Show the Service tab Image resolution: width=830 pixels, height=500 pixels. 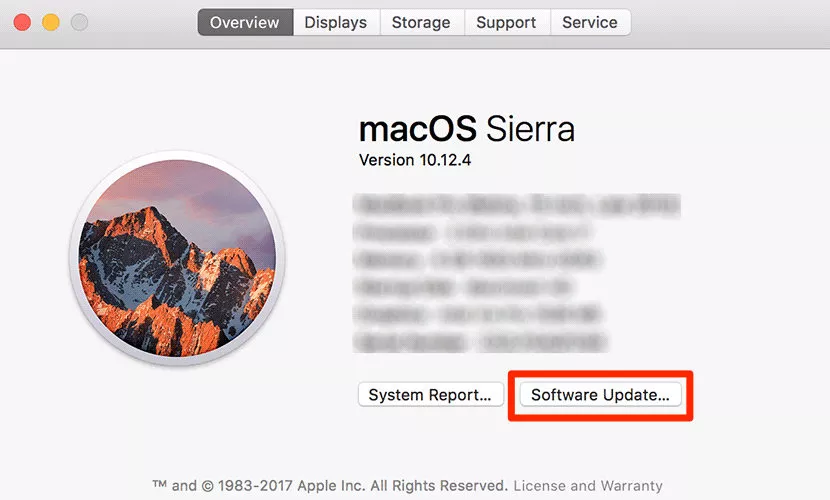click(x=590, y=22)
